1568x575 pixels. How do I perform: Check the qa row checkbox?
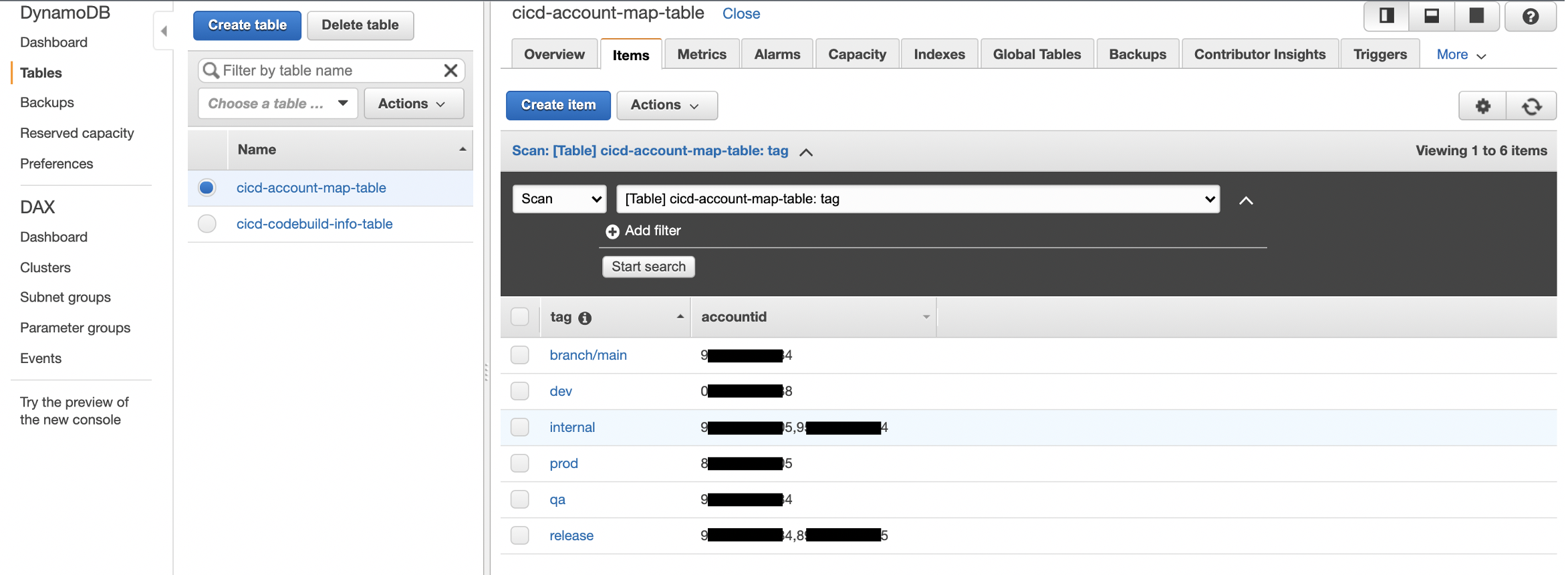(520, 499)
